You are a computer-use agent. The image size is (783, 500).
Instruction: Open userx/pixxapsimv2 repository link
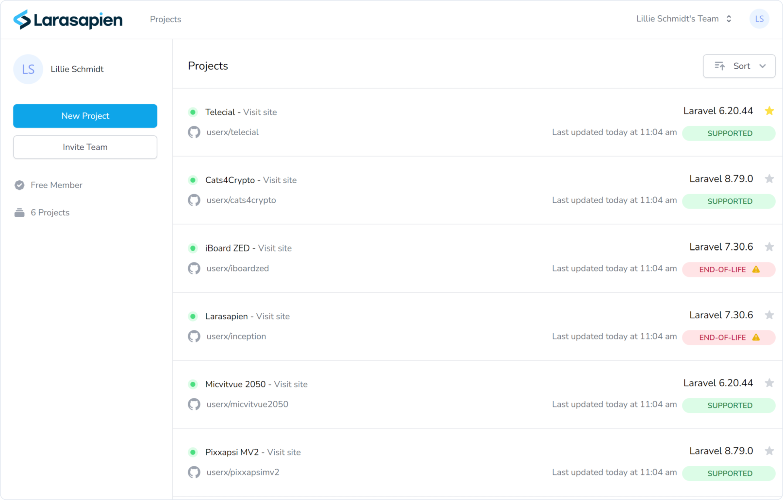pos(243,472)
